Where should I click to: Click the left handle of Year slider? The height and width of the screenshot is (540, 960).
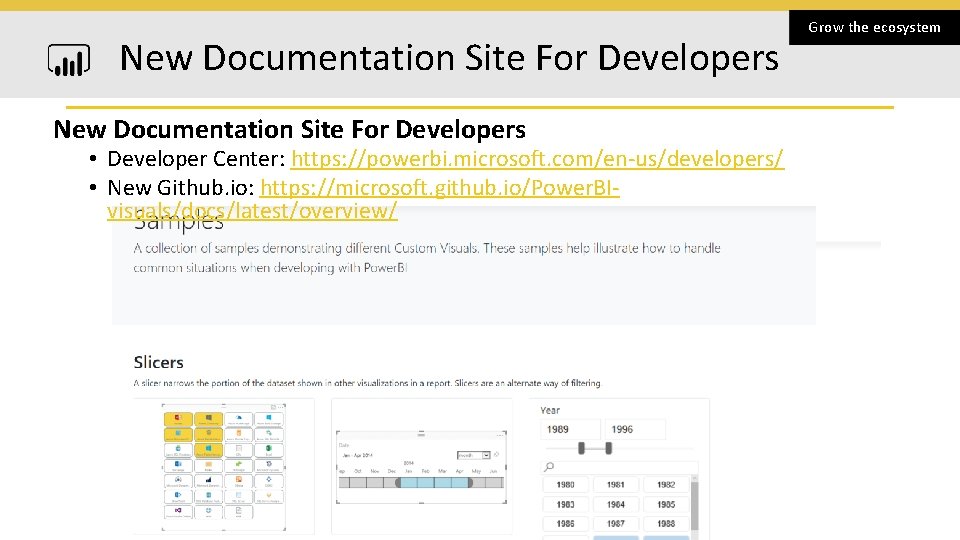(x=581, y=448)
